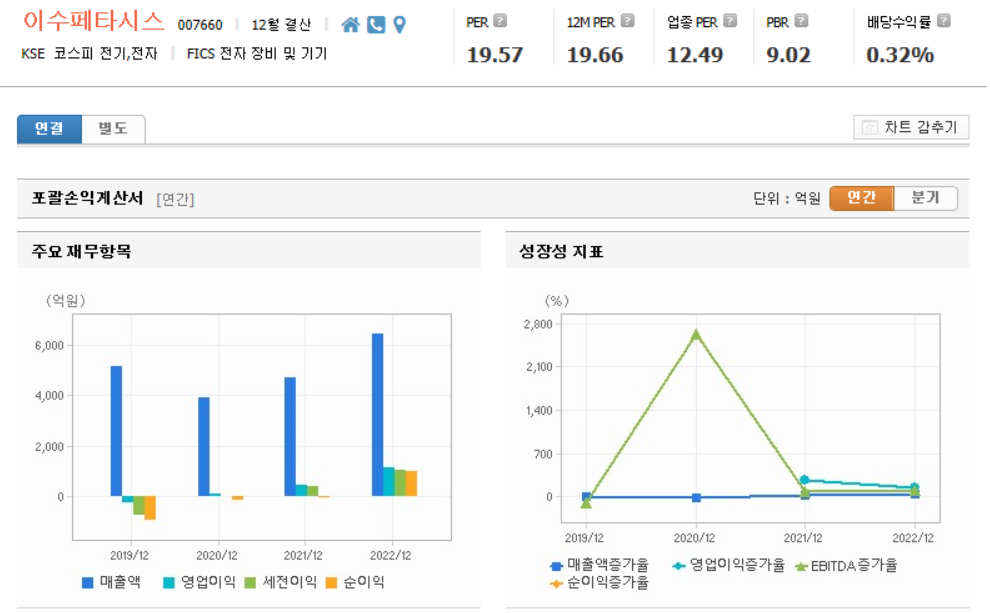Switch to the 분기 view tab

tap(926, 198)
